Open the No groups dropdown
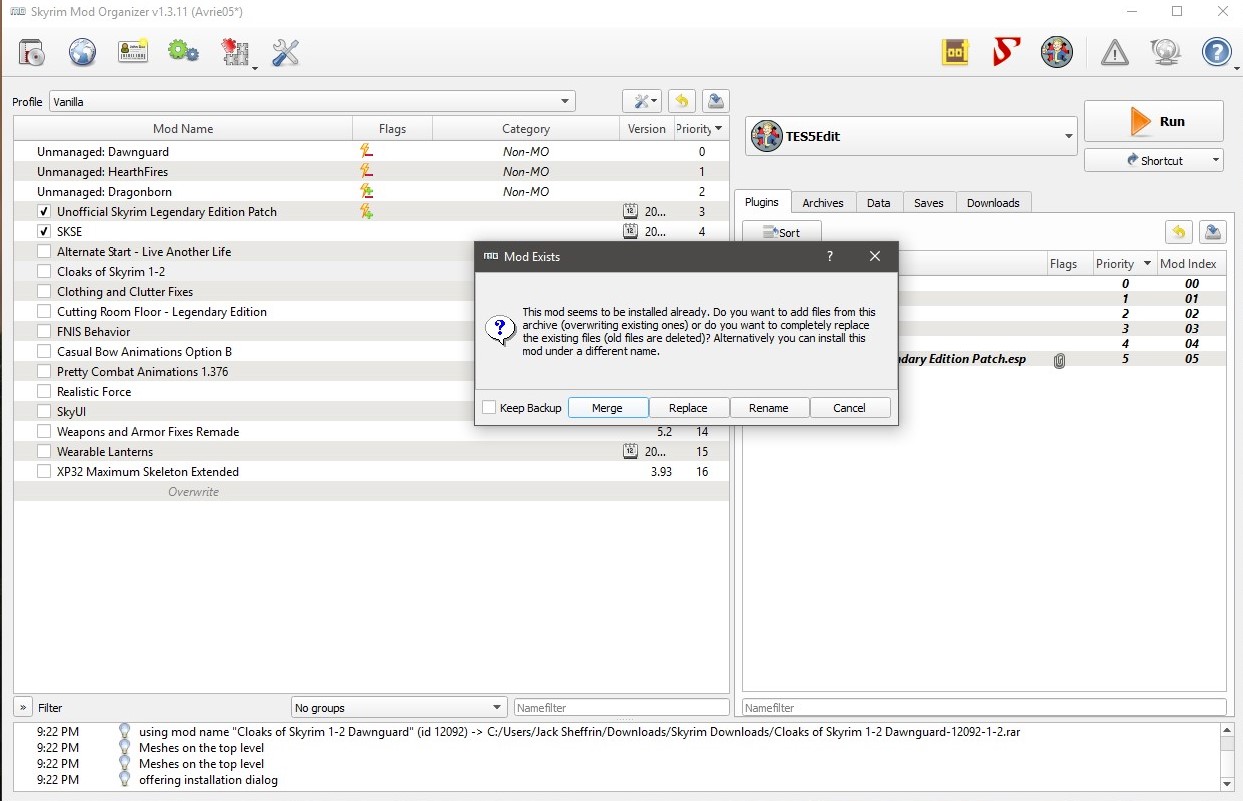The image size is (1243, 801). click(x=399, y=707)
